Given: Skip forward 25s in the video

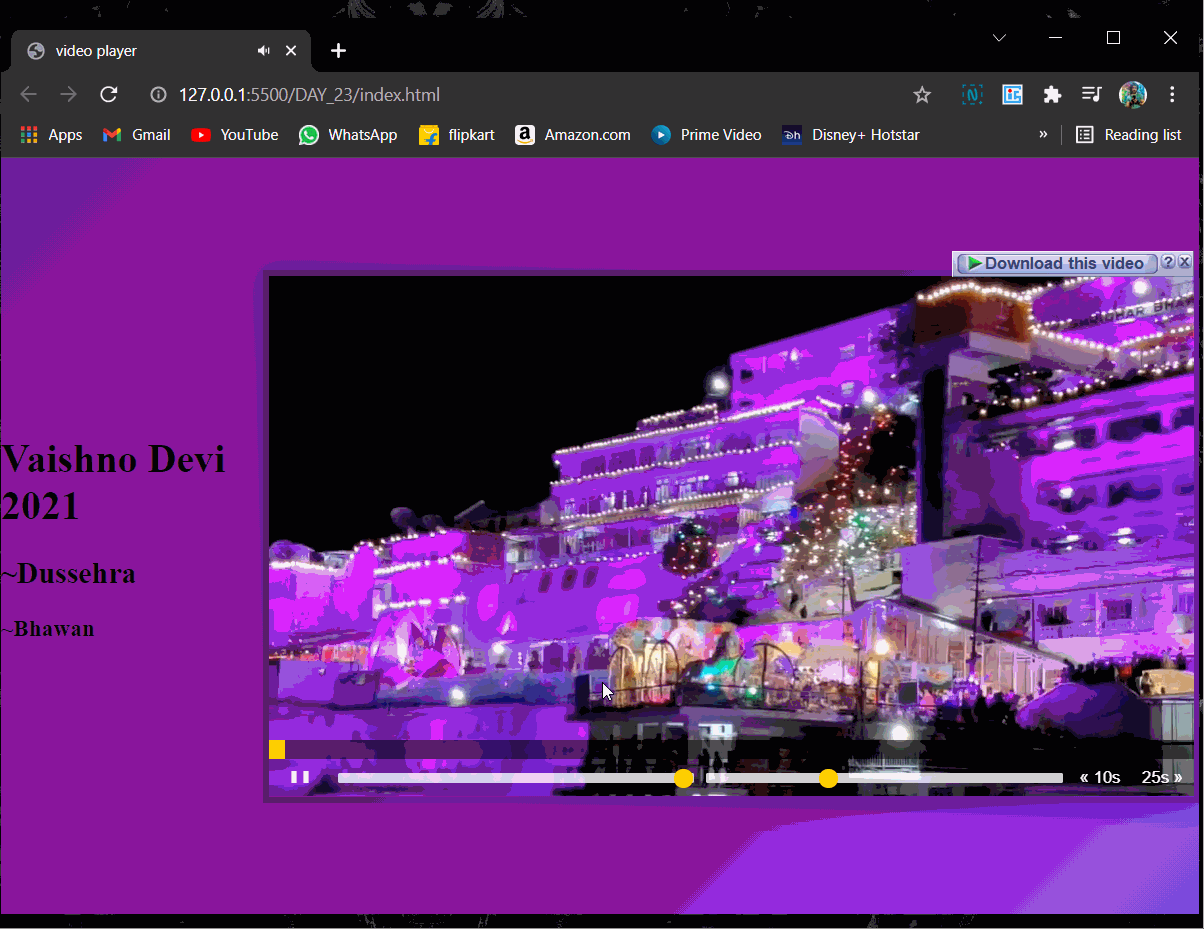Looking at the screenshot, I should (x=1162, y=777).
